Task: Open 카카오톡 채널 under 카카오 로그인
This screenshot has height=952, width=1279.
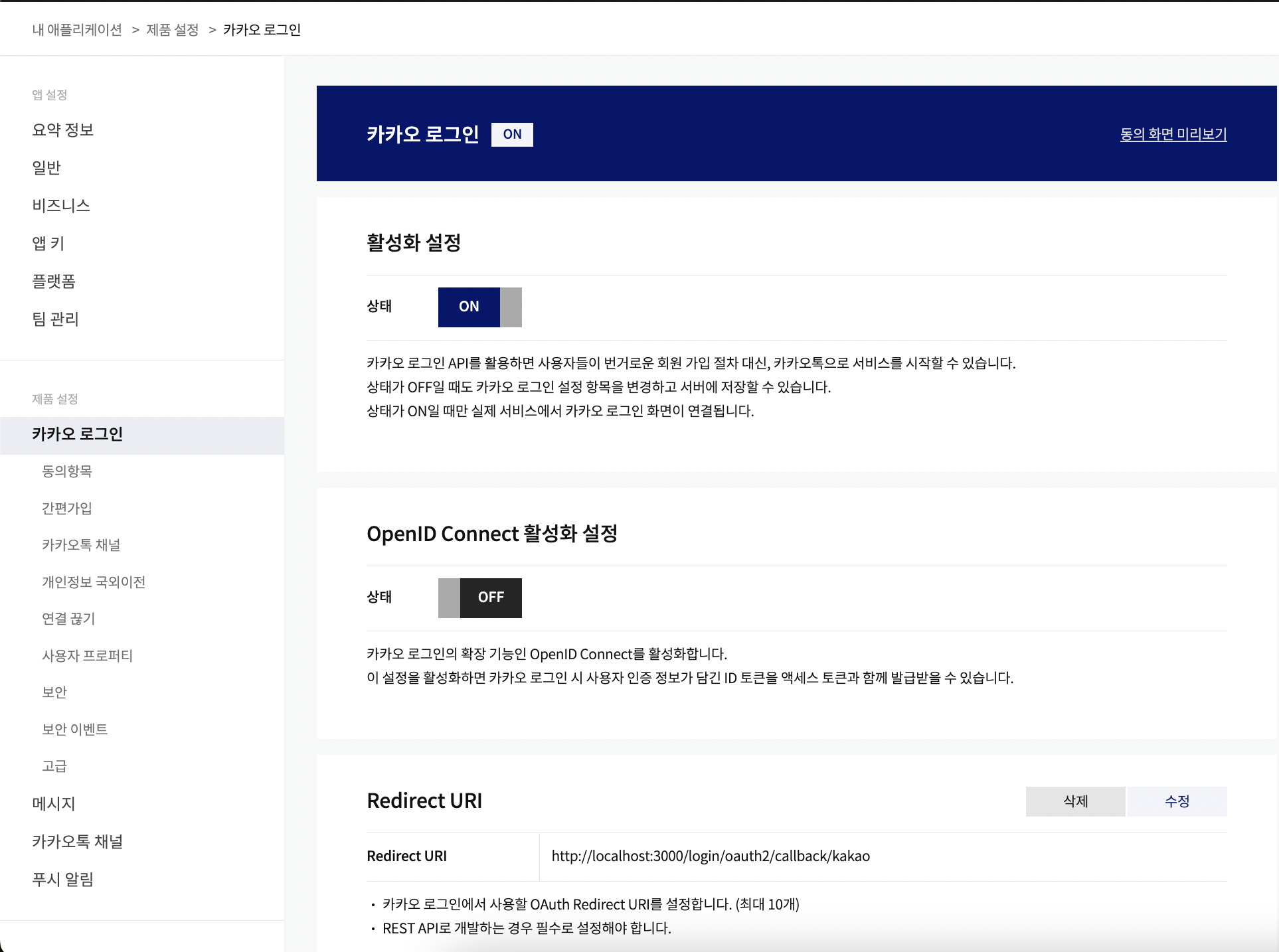Action: [x=81, y=545]
